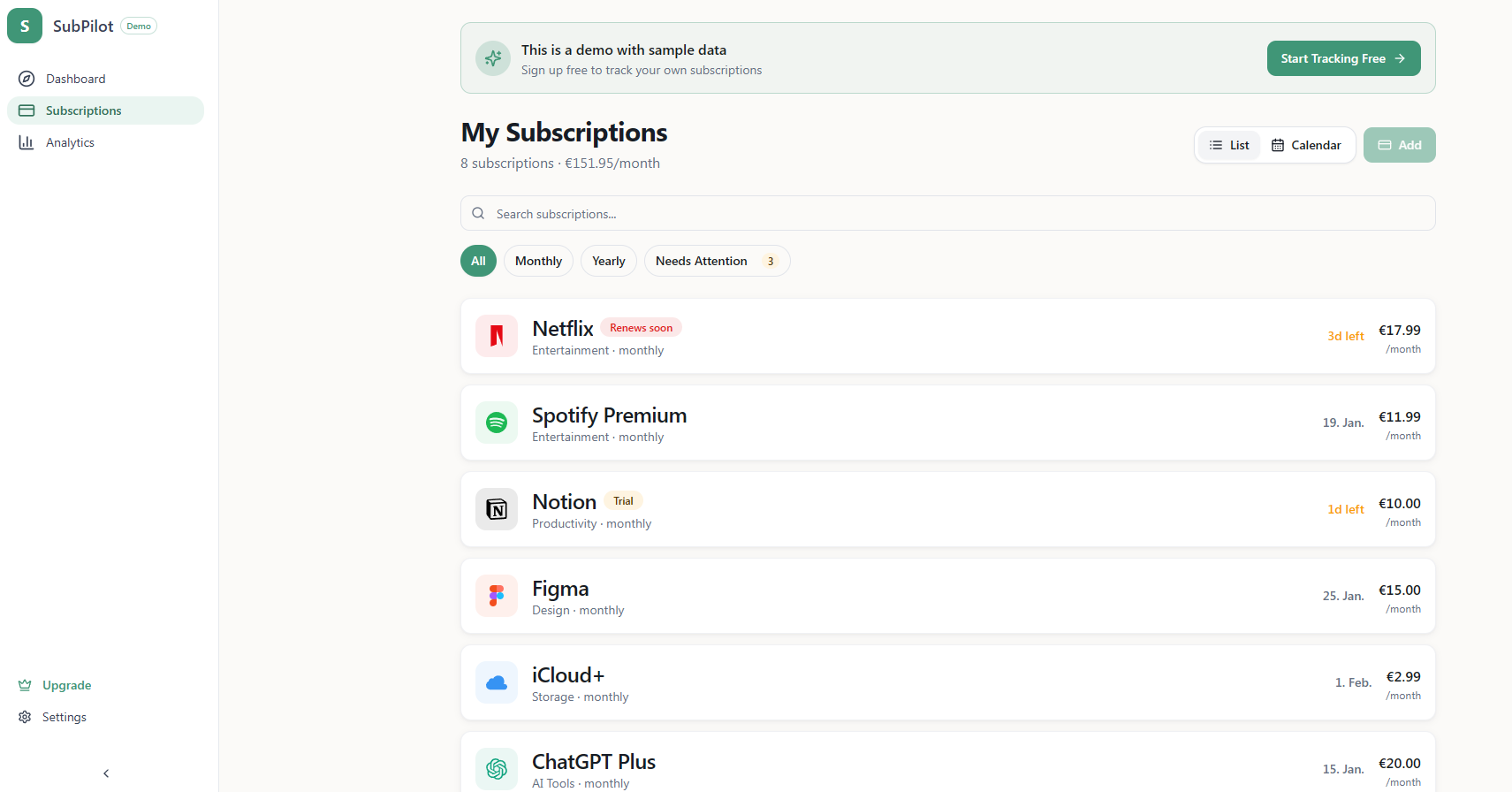Screen dimensions: 1512x792
Task: Switch to Calendar view
Action: coord(1306,145)
